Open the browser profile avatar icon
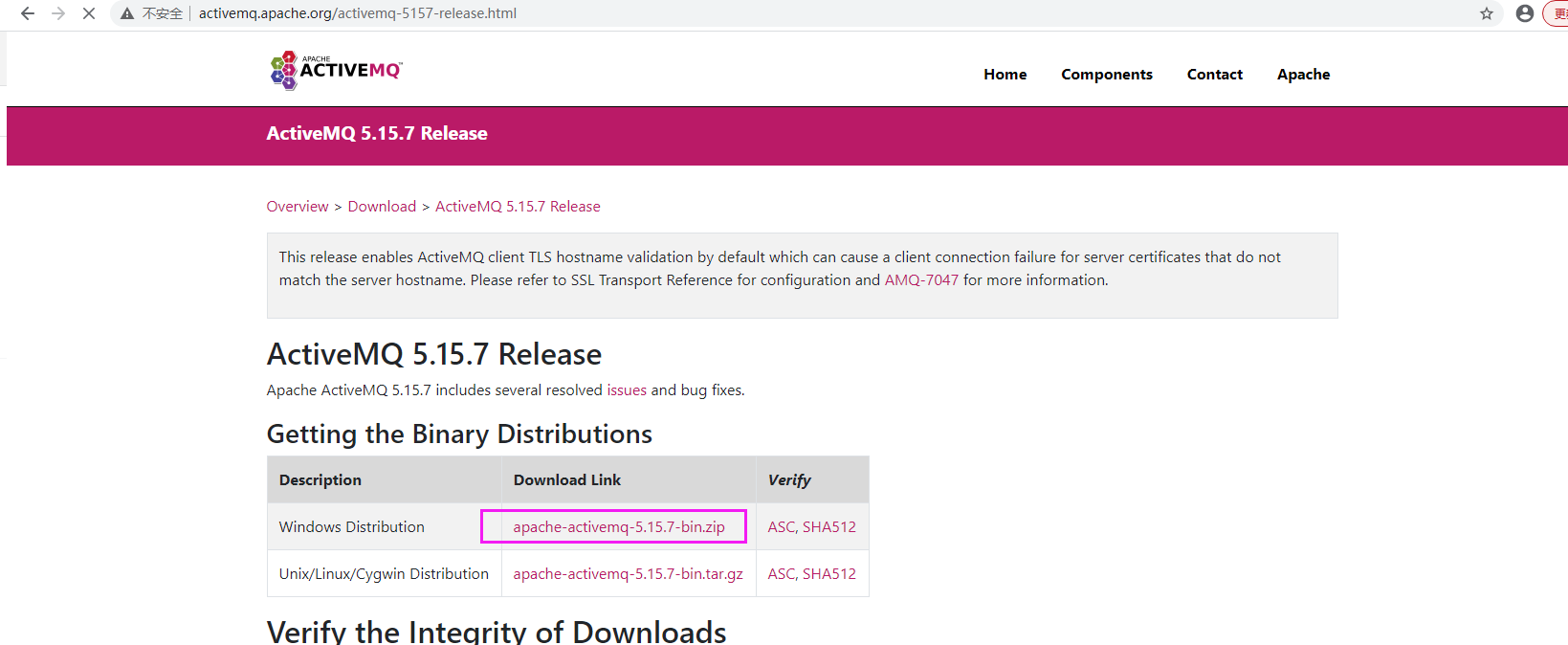The image size is (1568, 645). pyautogui.click(x=1525, y=13)
